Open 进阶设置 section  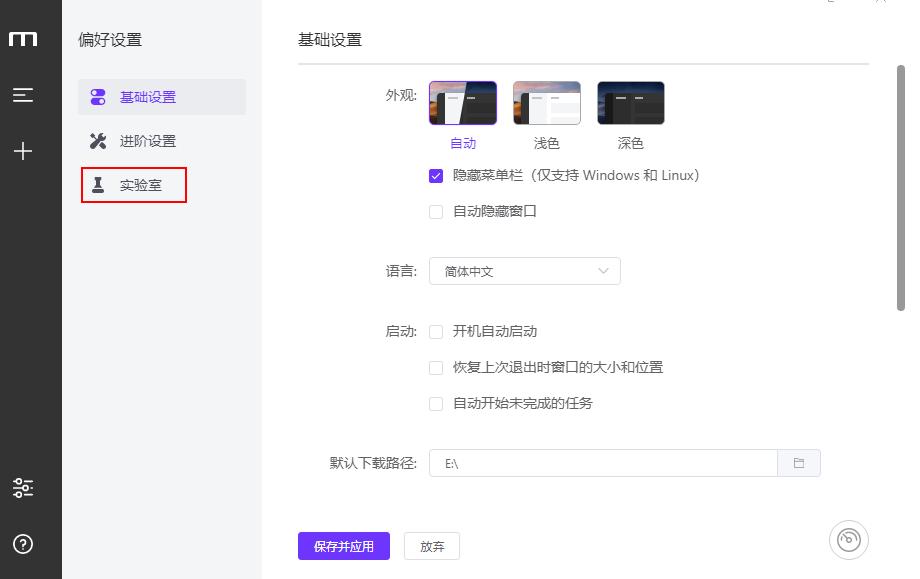[162, 141]
